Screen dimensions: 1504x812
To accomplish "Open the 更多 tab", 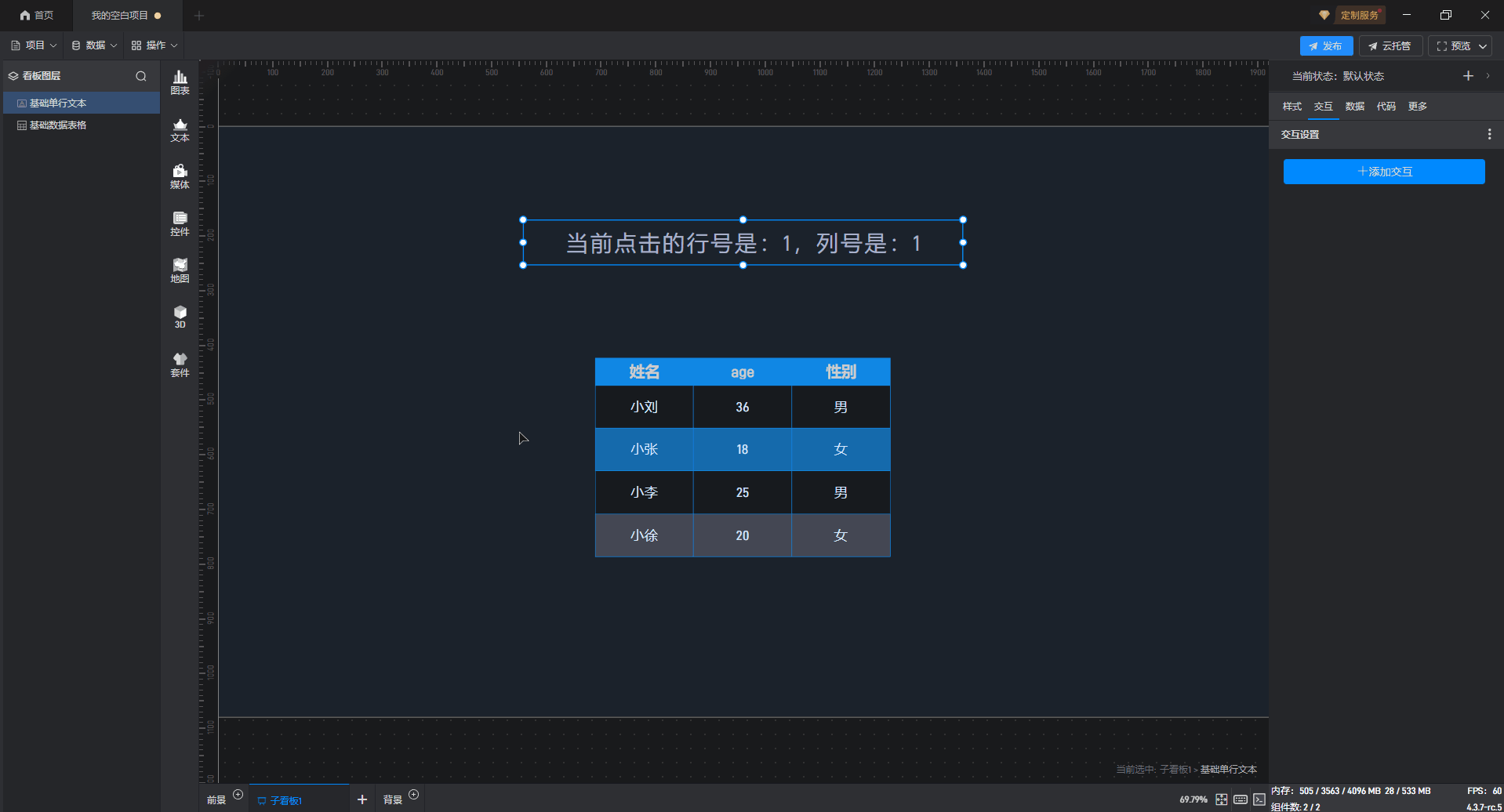I will 1417,107.
